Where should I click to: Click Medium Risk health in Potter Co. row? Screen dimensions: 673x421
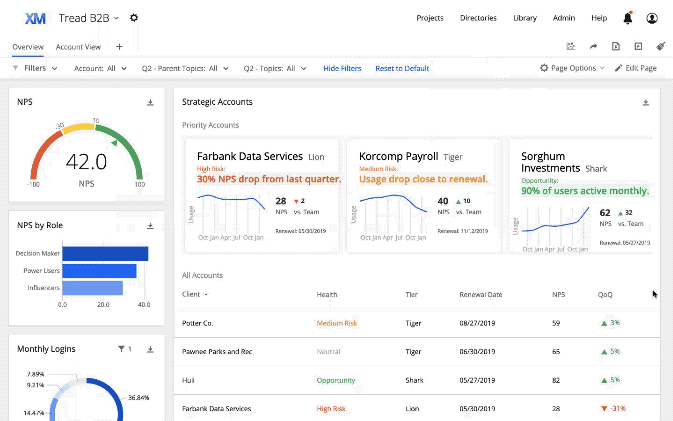336,323
